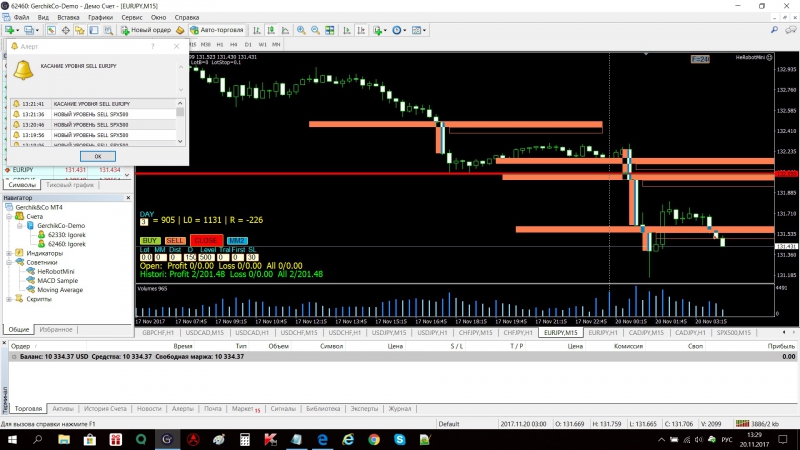Switch to the USDCAD,H1 chart tab
This screenshot has width=800, height=450.
[252, 333]
